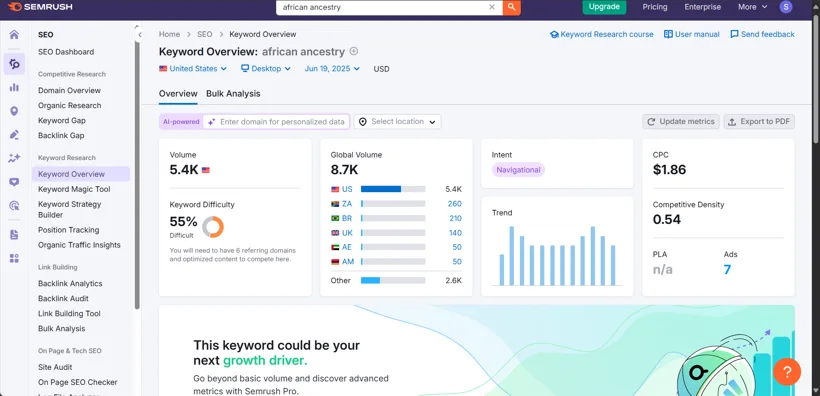The height and width of the screenshot is (396, 820).
Task: Click the ZA global volume value 260
Action: tap(454, 203)
